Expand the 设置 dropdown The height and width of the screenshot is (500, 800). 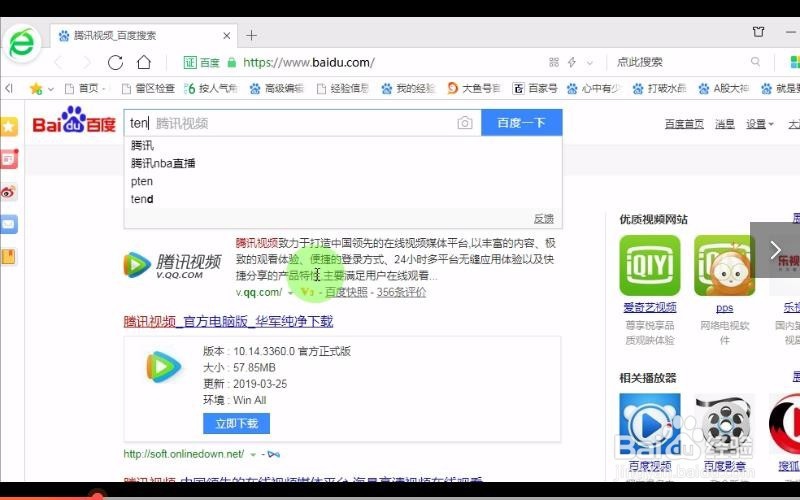click(760, 124)
